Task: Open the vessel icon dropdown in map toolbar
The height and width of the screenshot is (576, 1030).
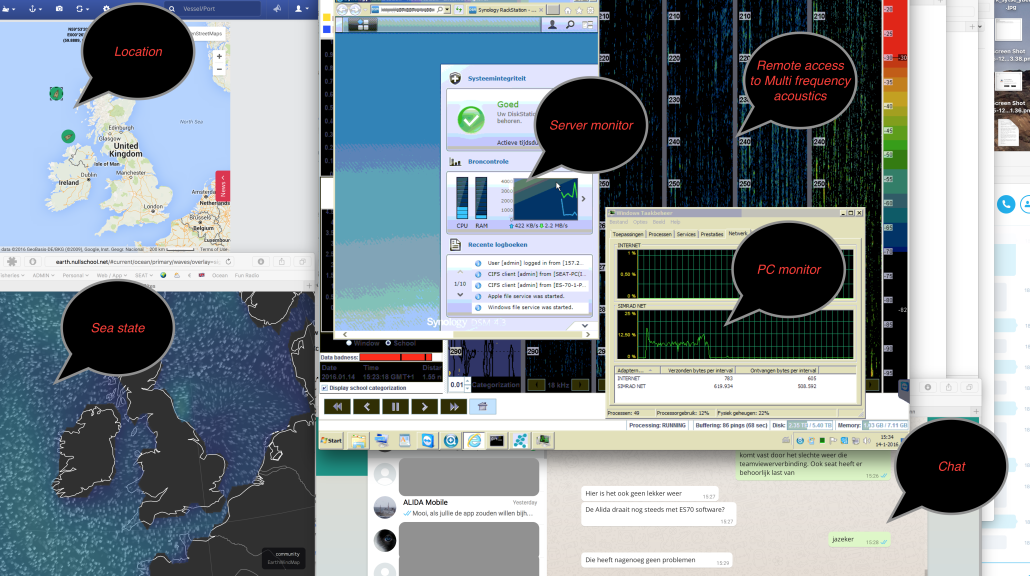Action: [x=9, y=9]
